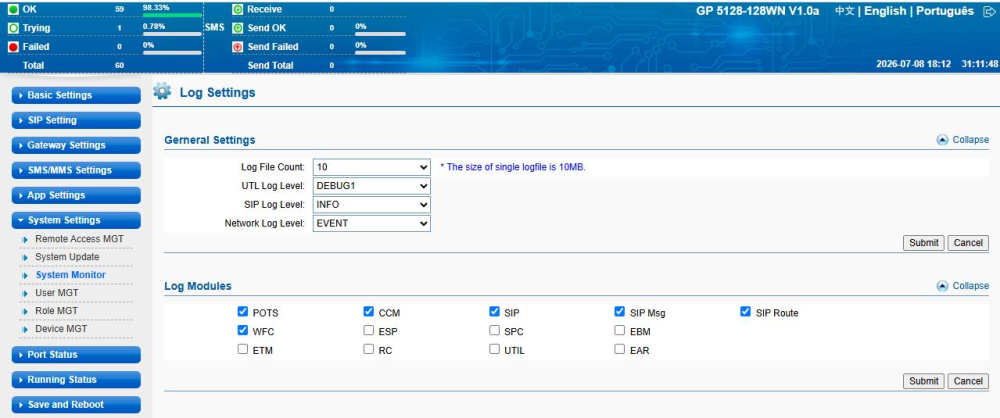Click the Send OK icon
The width and height of the screenshot is (1000, 418).
[237, 28]
